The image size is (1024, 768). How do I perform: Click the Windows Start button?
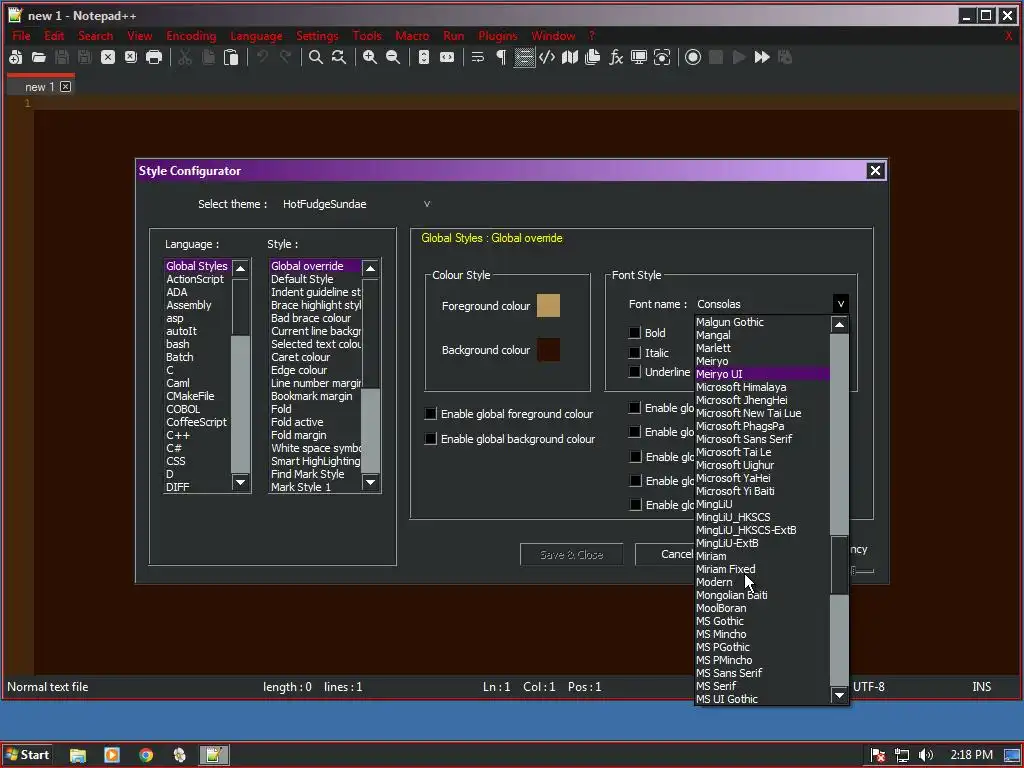[x=27, y=755]
